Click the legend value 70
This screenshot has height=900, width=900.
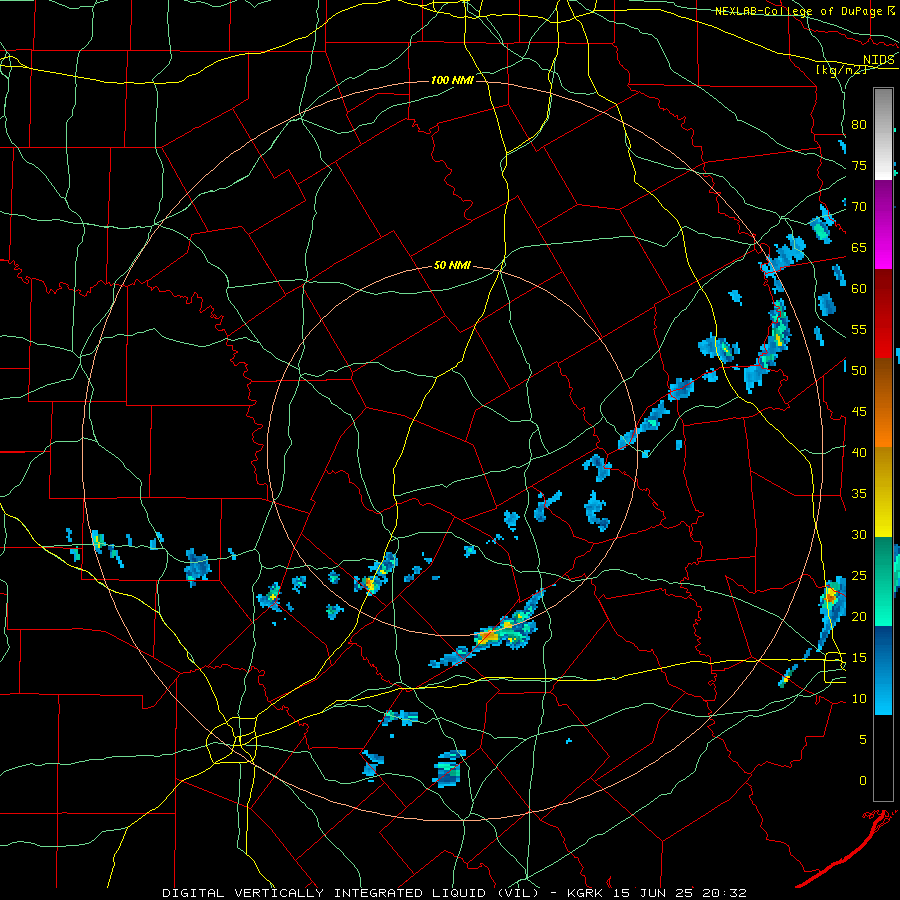(859, 207)
